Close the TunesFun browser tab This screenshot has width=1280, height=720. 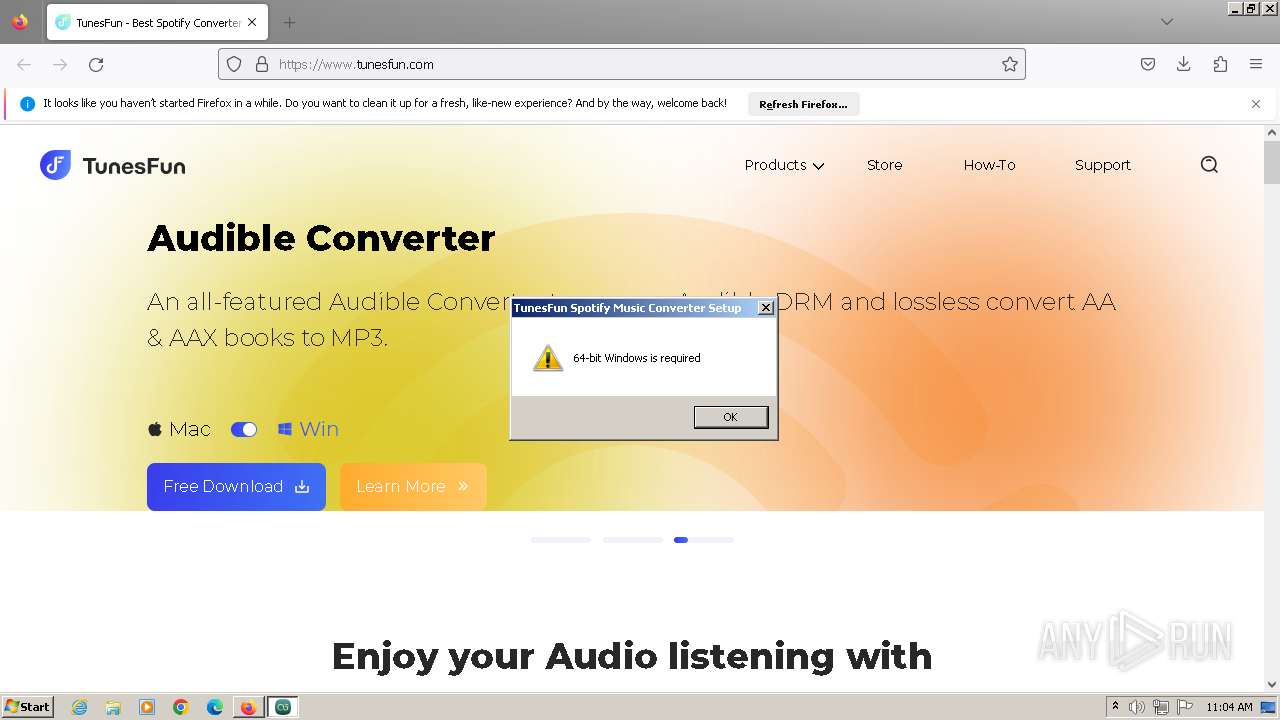point(252,22)
